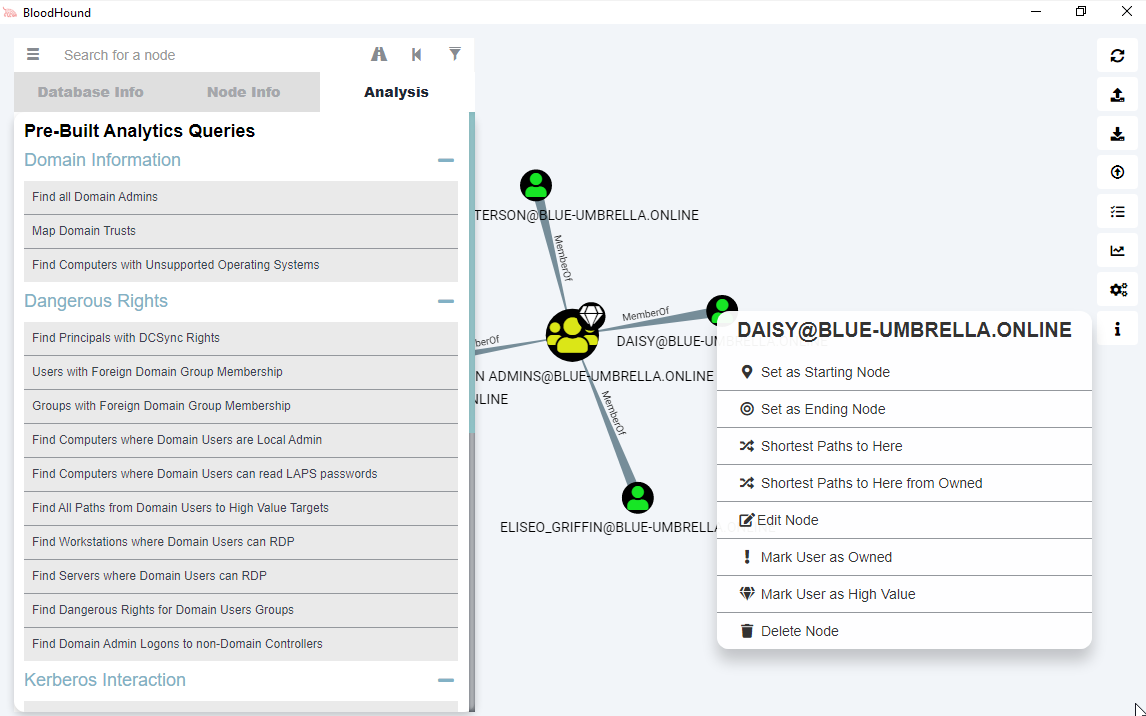Click the MemberOf edge label toward TERSON
Screen dimensions: 1146x716
[x=562, y=258]
